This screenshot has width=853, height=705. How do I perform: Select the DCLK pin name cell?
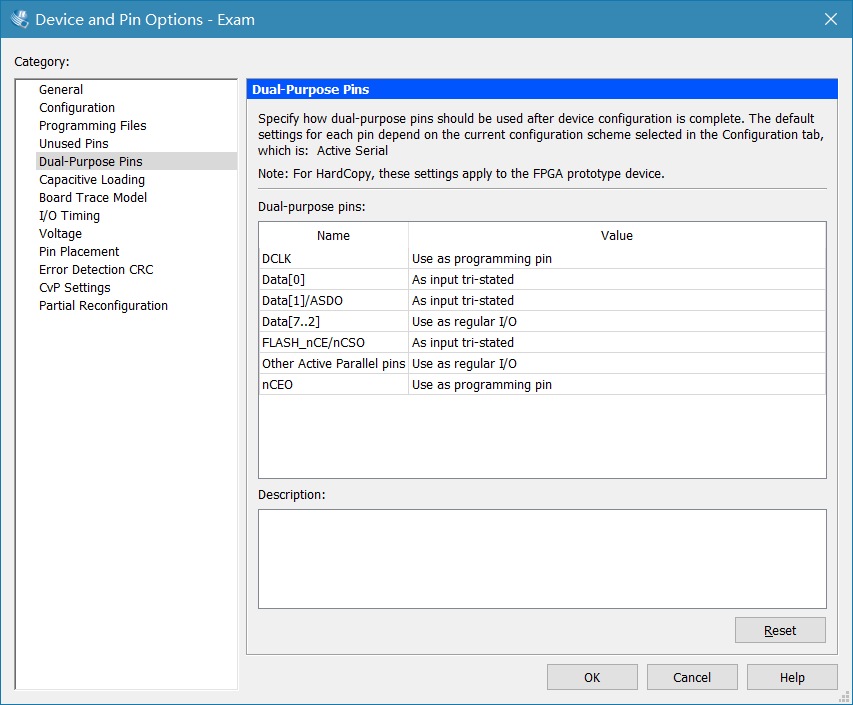click(333, 258)
